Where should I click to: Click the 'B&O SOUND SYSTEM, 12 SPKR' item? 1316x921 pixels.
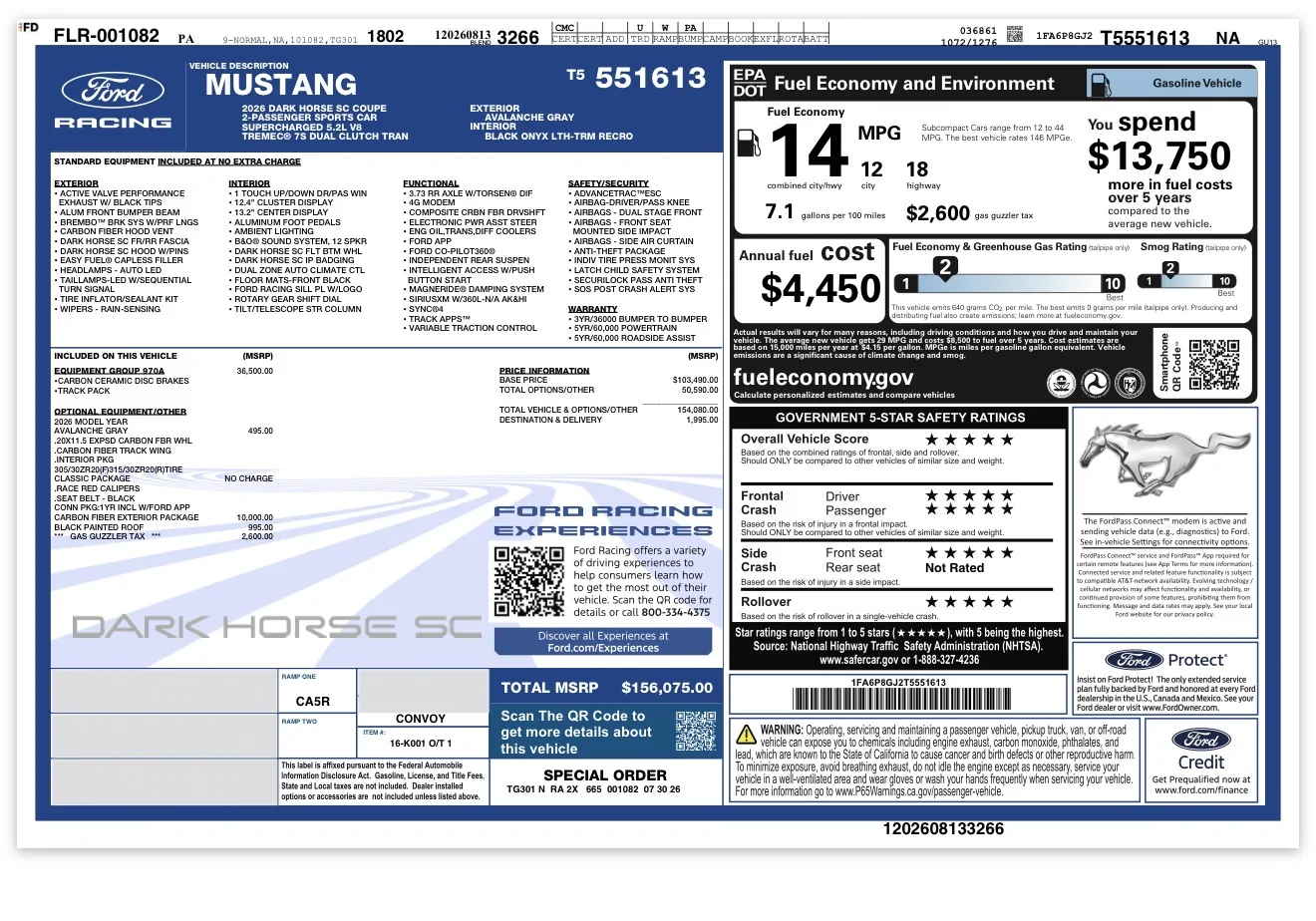click(300, 241)
